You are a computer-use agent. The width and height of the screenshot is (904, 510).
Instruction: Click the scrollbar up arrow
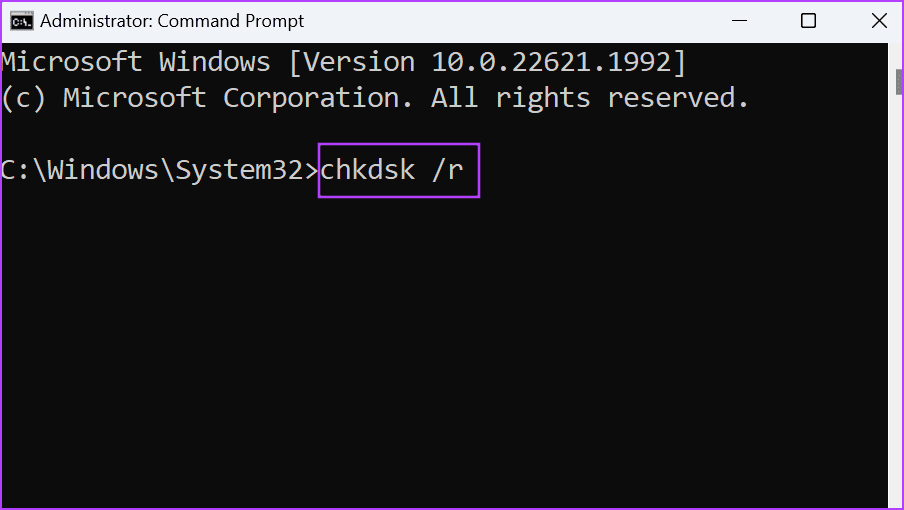896,50
